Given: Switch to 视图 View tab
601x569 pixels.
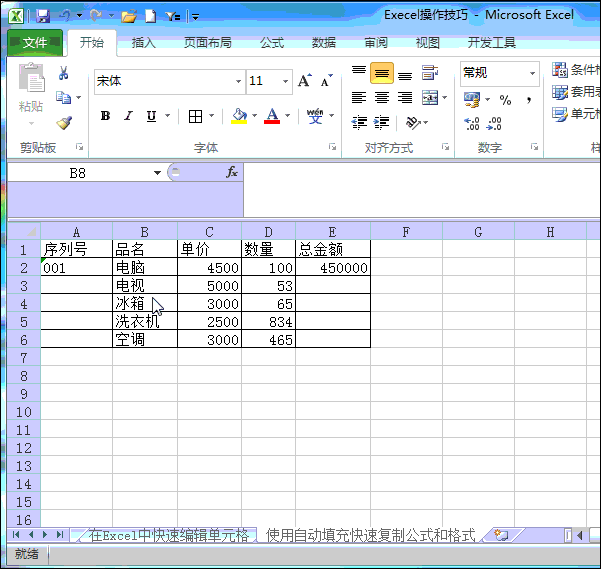Looking at the screenshot, I should [x=428, y=43].
